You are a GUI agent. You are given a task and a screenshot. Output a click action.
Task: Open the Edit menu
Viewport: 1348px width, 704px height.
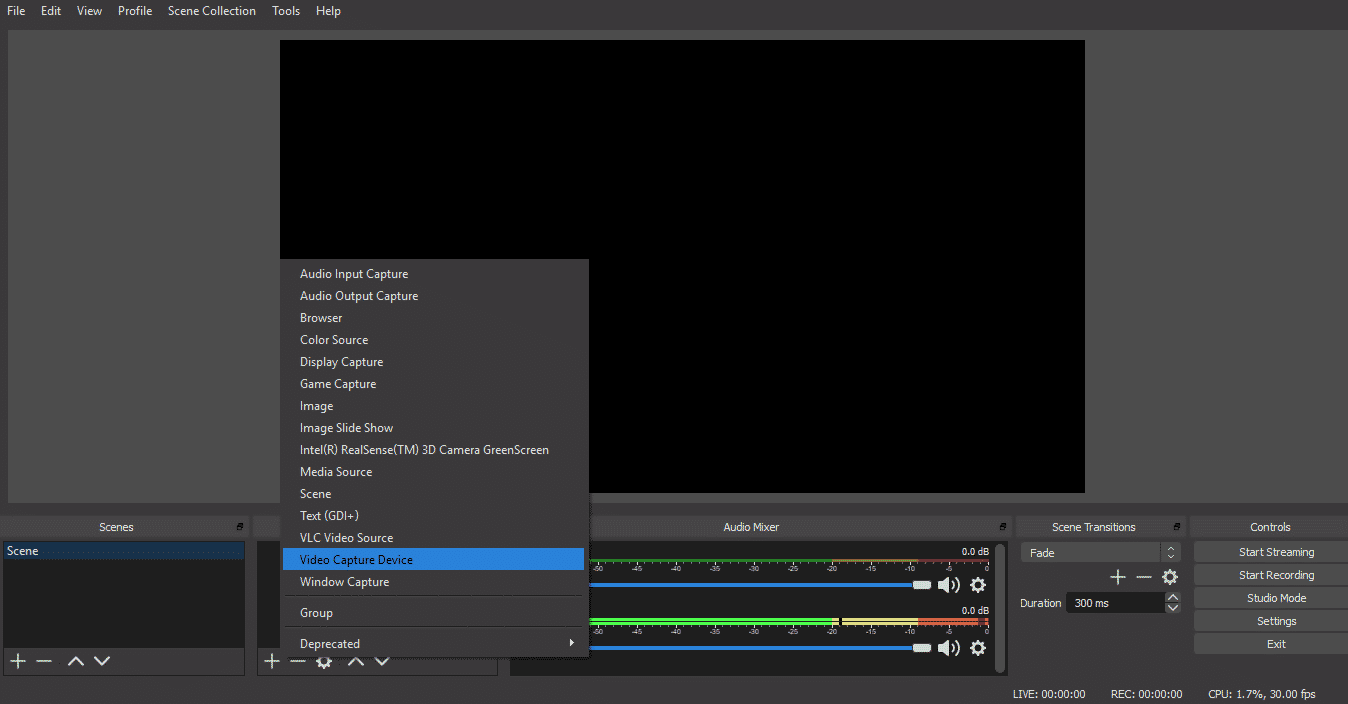tap(51, 11)
